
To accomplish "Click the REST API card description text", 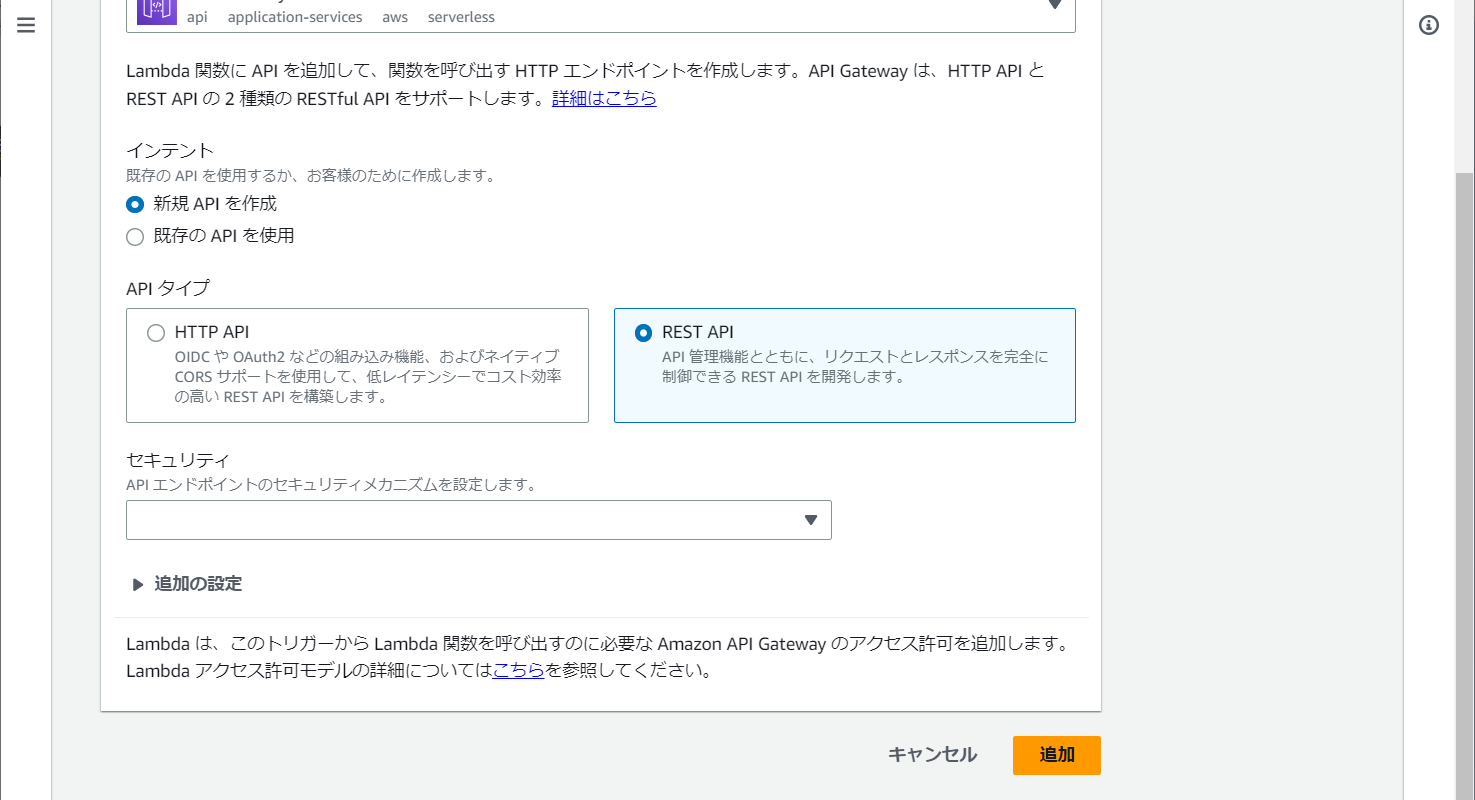I will click(x=855, y=367).
